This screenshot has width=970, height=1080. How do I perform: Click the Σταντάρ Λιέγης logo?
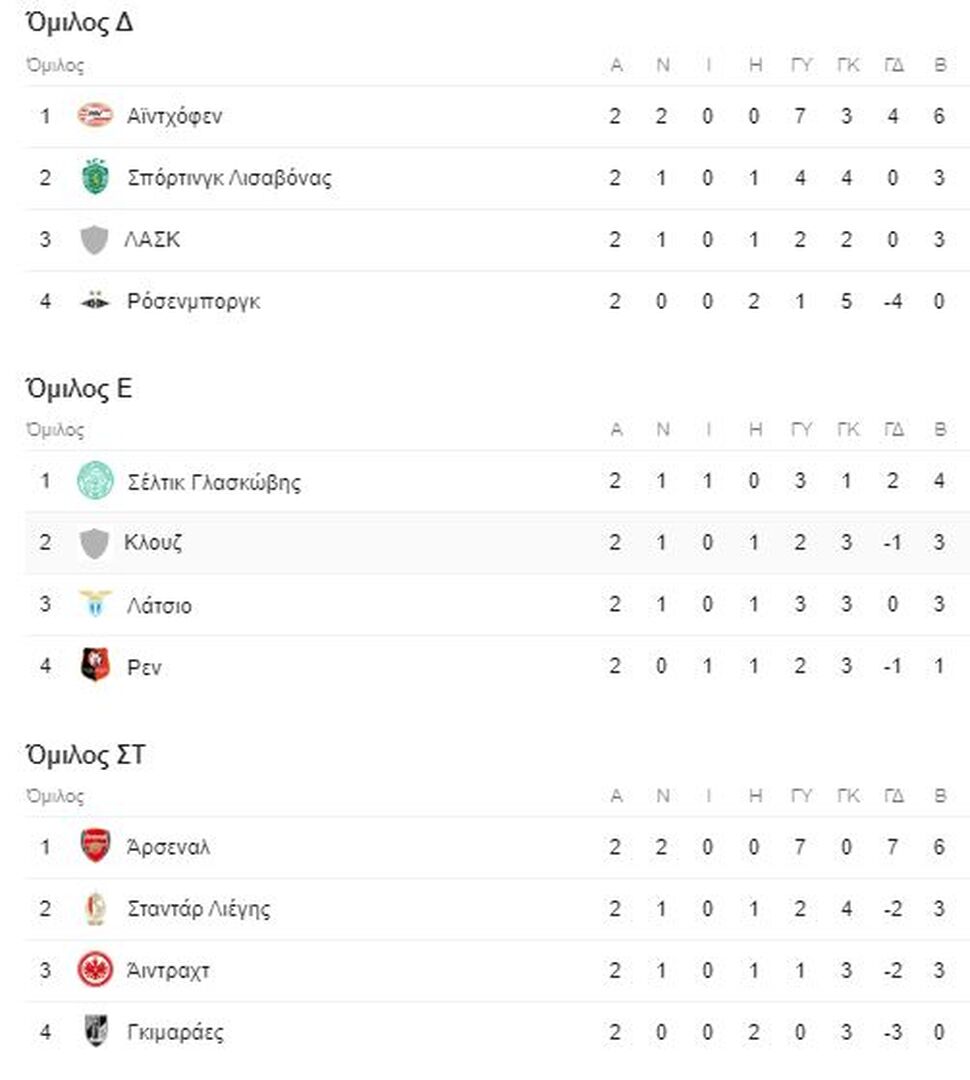[x=95, y=908]
